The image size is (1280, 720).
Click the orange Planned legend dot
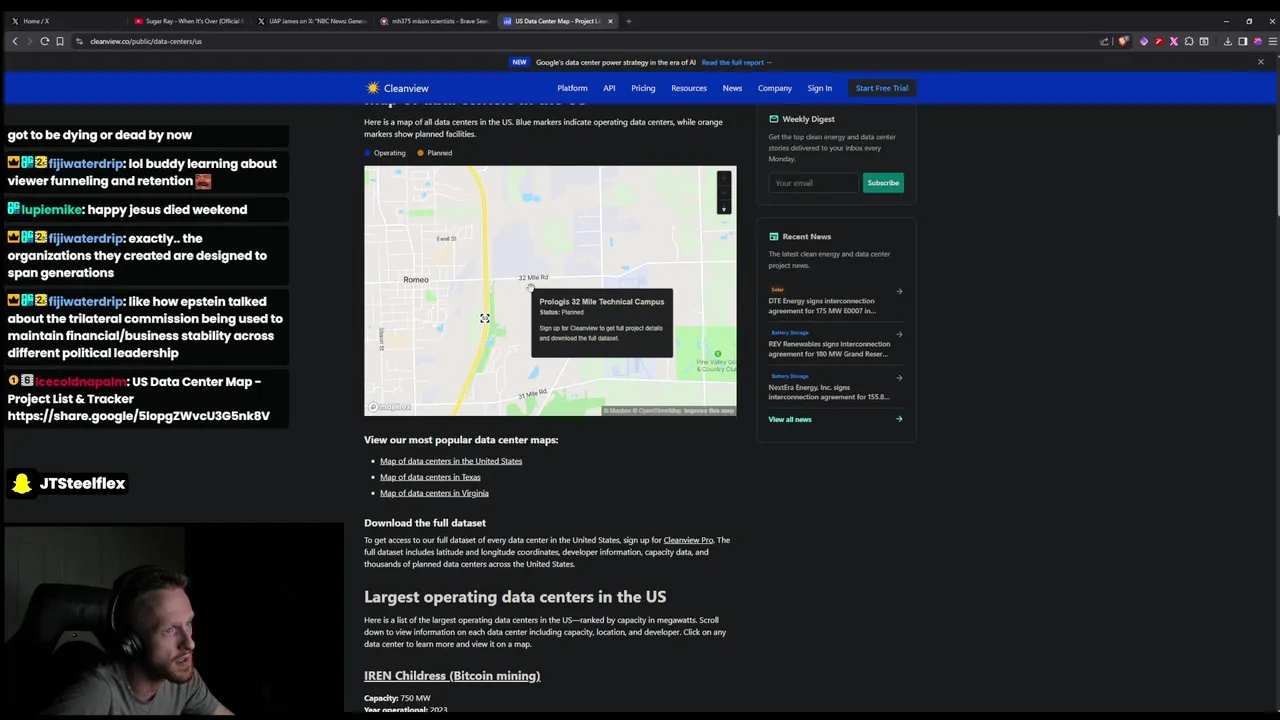tap(421, 153)
